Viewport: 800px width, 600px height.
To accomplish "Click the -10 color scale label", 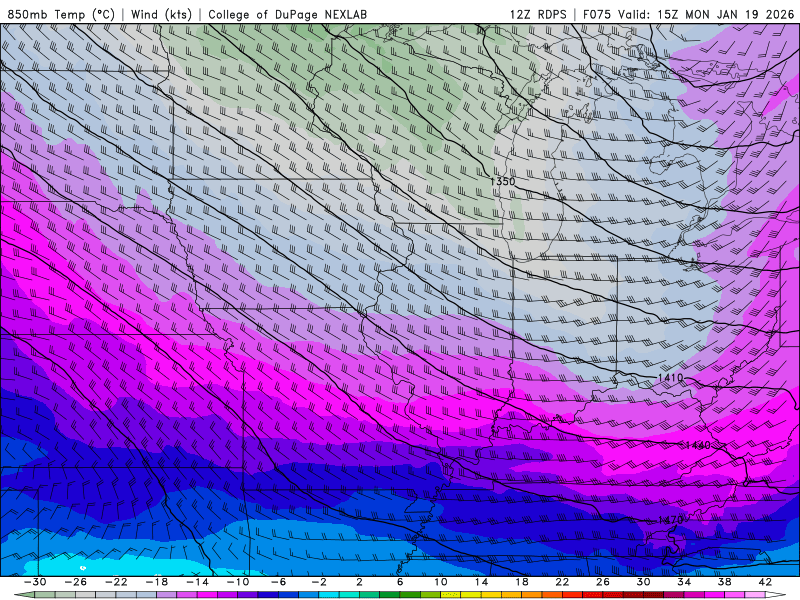I will 238,582.
